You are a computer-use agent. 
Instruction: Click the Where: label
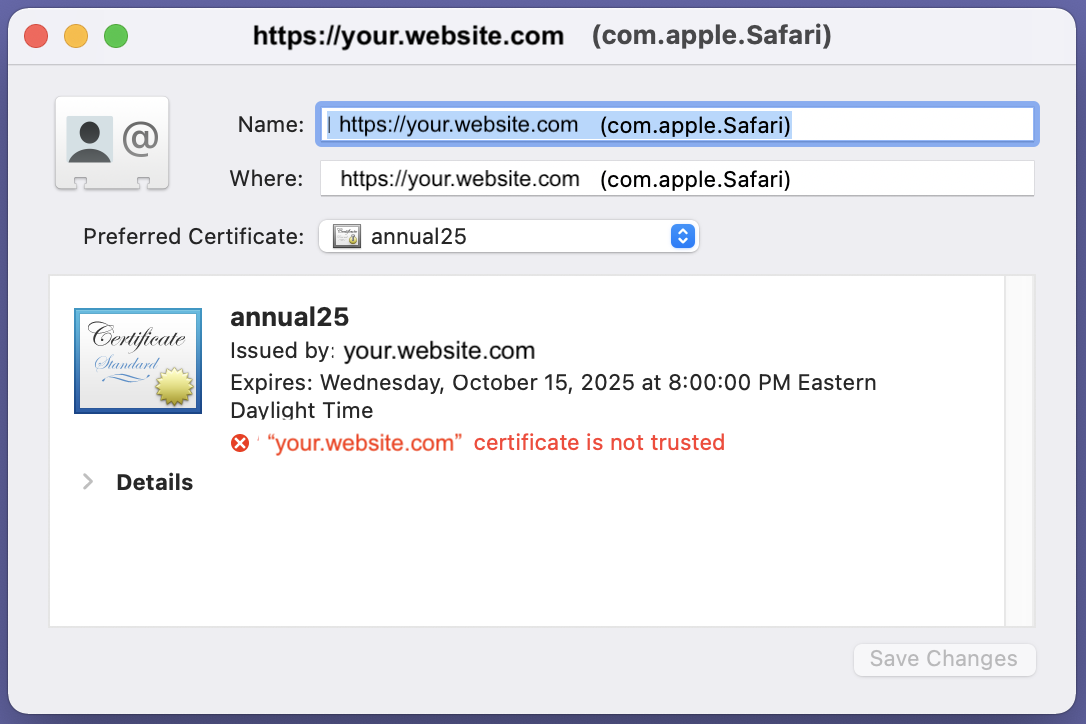267,179
